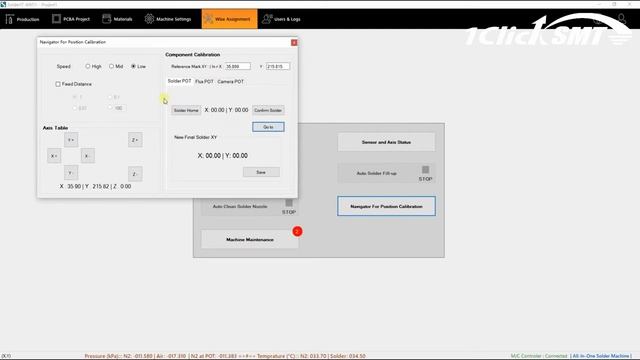Open Navigator For Position Calibration button
640x360 pixels.
(x=386, y=206)
